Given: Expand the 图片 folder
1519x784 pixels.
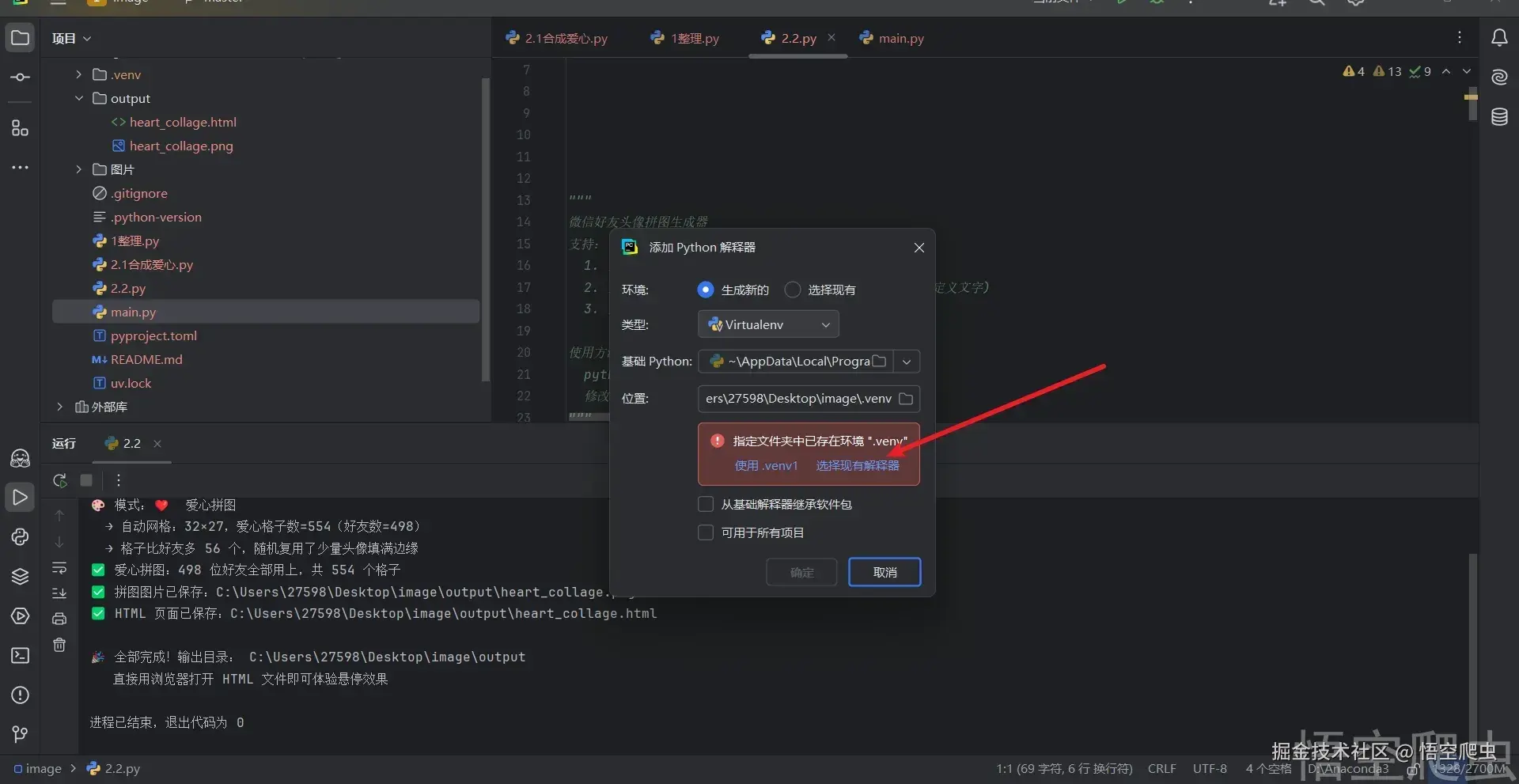Looking at the screenshot, I should pos(78,169).
